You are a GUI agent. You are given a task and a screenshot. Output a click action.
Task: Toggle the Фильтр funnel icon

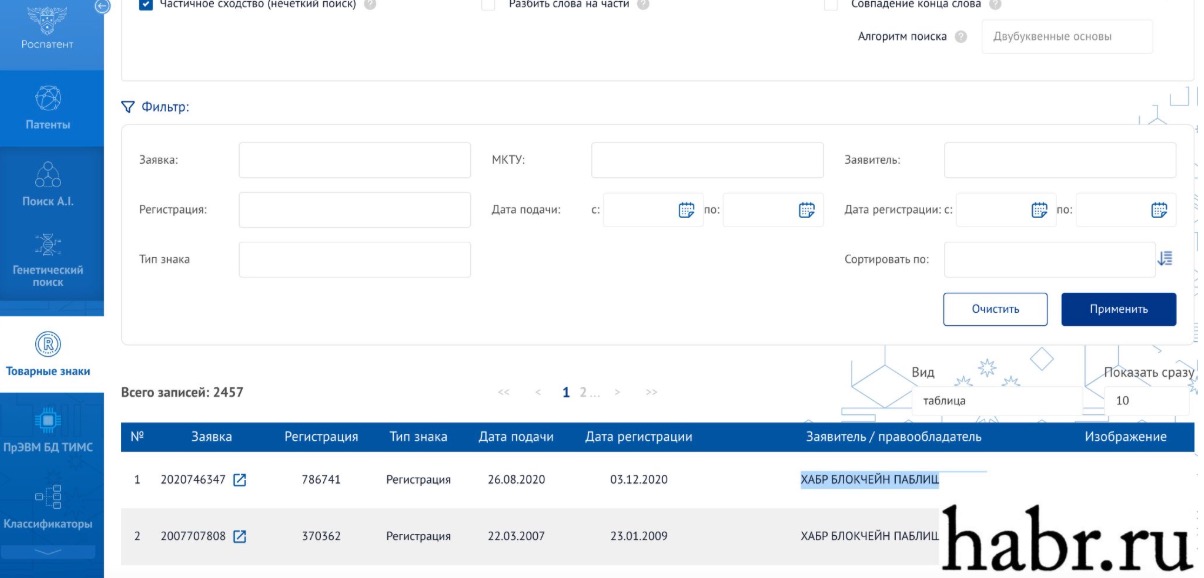[x=127, y=107]
